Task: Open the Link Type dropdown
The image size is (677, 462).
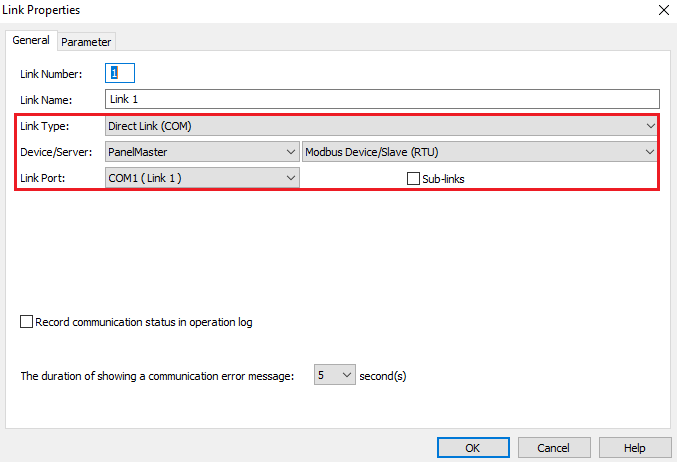Action: [x=381, y=126]
